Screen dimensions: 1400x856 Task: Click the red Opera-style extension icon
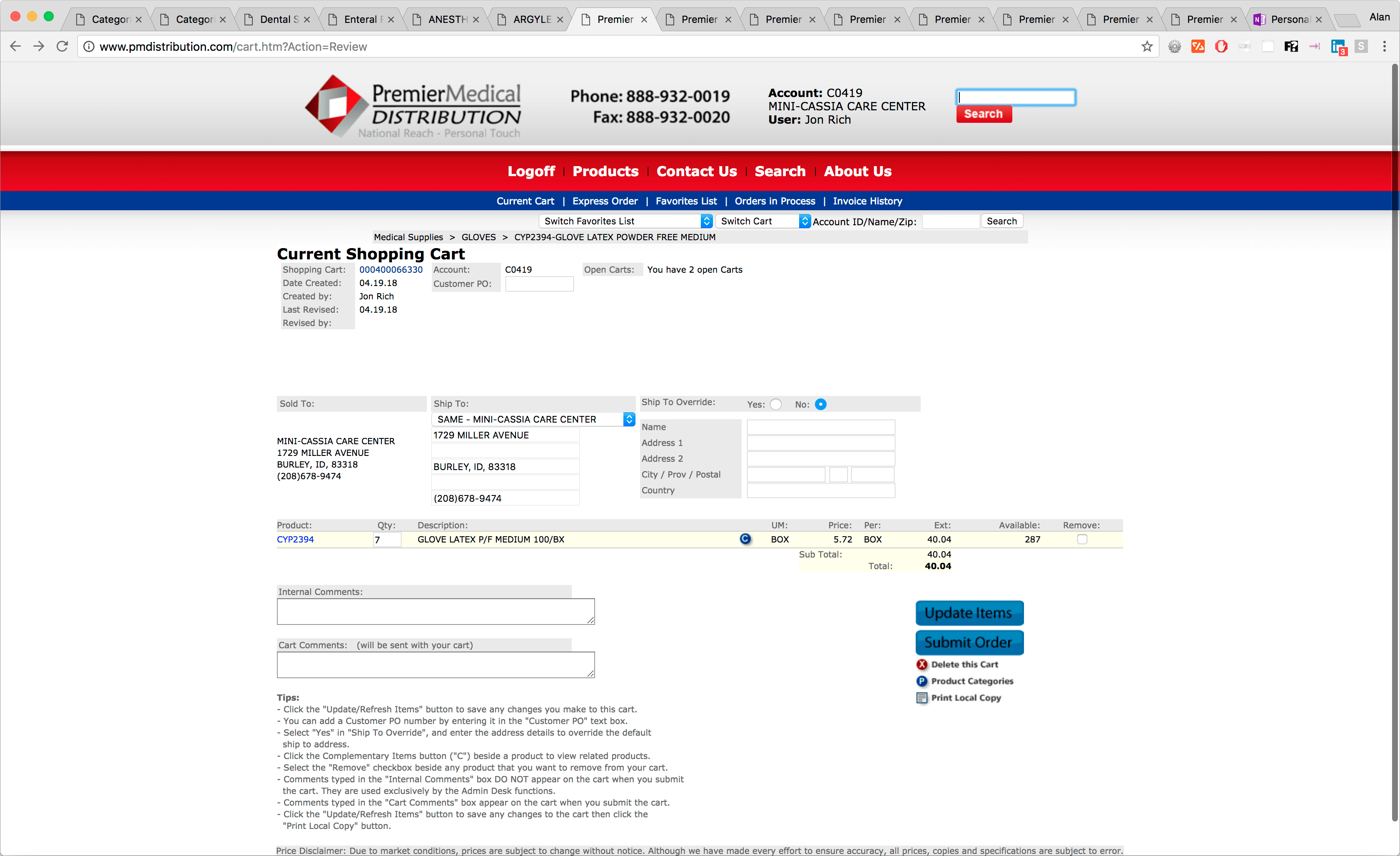1221,47
